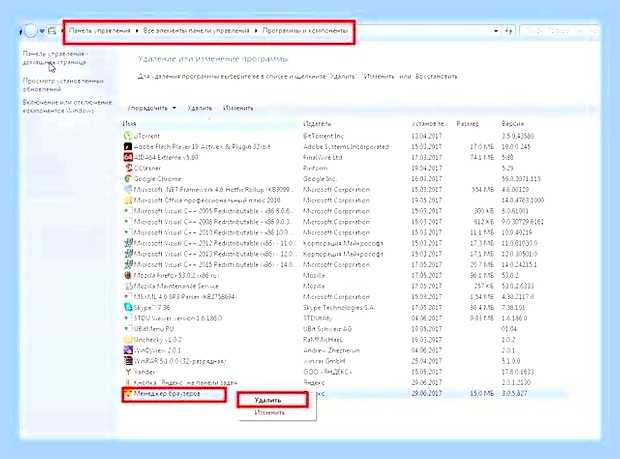Select Microsoft Visual C++ 2005 Redistributable row
The height and width of the screenshot is (459, 620).
click(x=346, y=211)
